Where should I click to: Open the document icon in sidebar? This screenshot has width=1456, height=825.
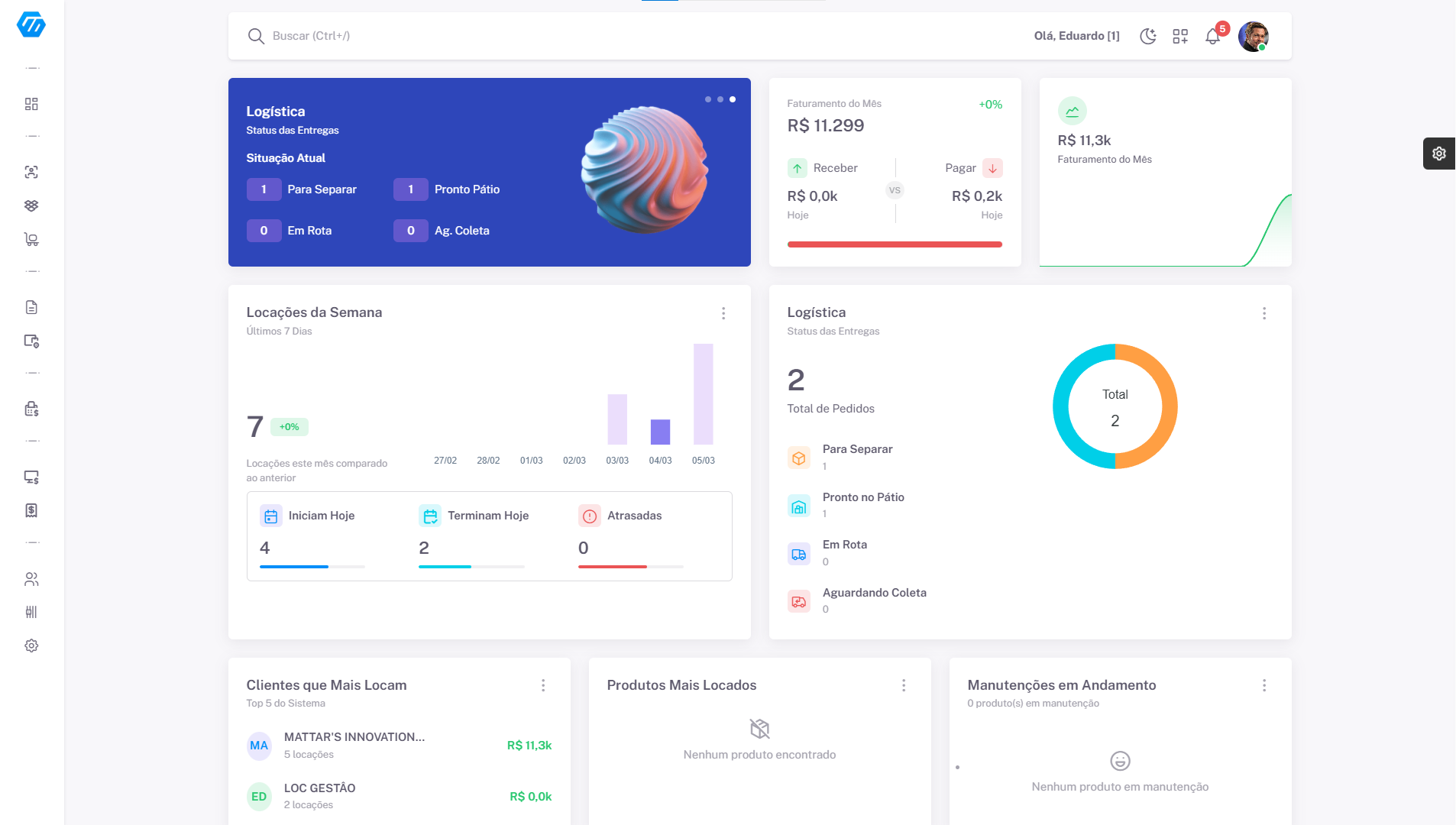point(31,307)
